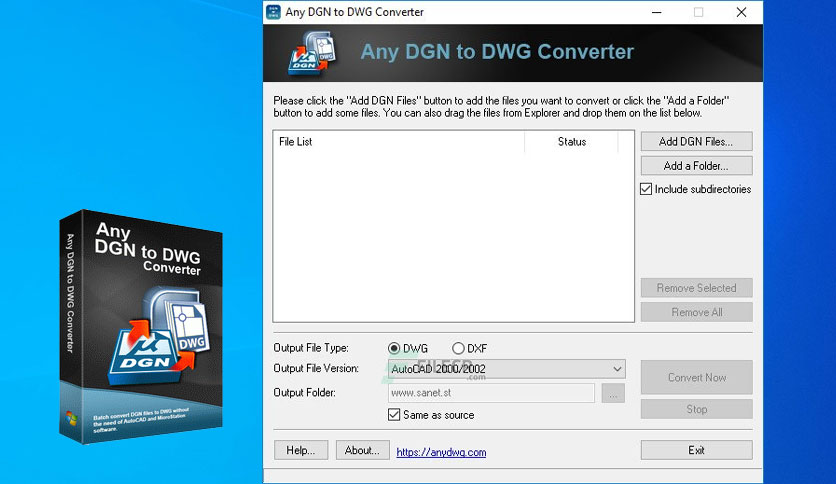This screenshot has height=484, width=836.
Task: Click the Status column header
Action: (572, 142)
